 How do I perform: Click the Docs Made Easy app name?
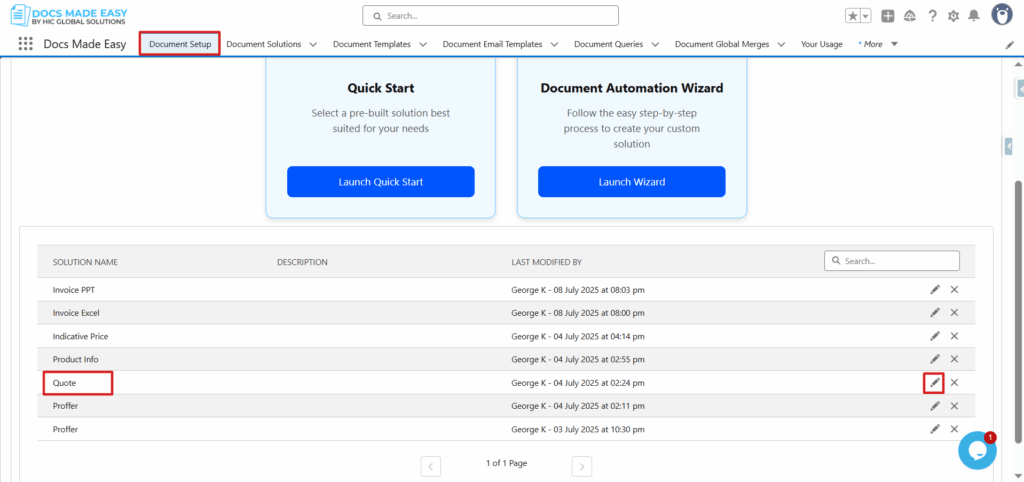tap(85, 44)
